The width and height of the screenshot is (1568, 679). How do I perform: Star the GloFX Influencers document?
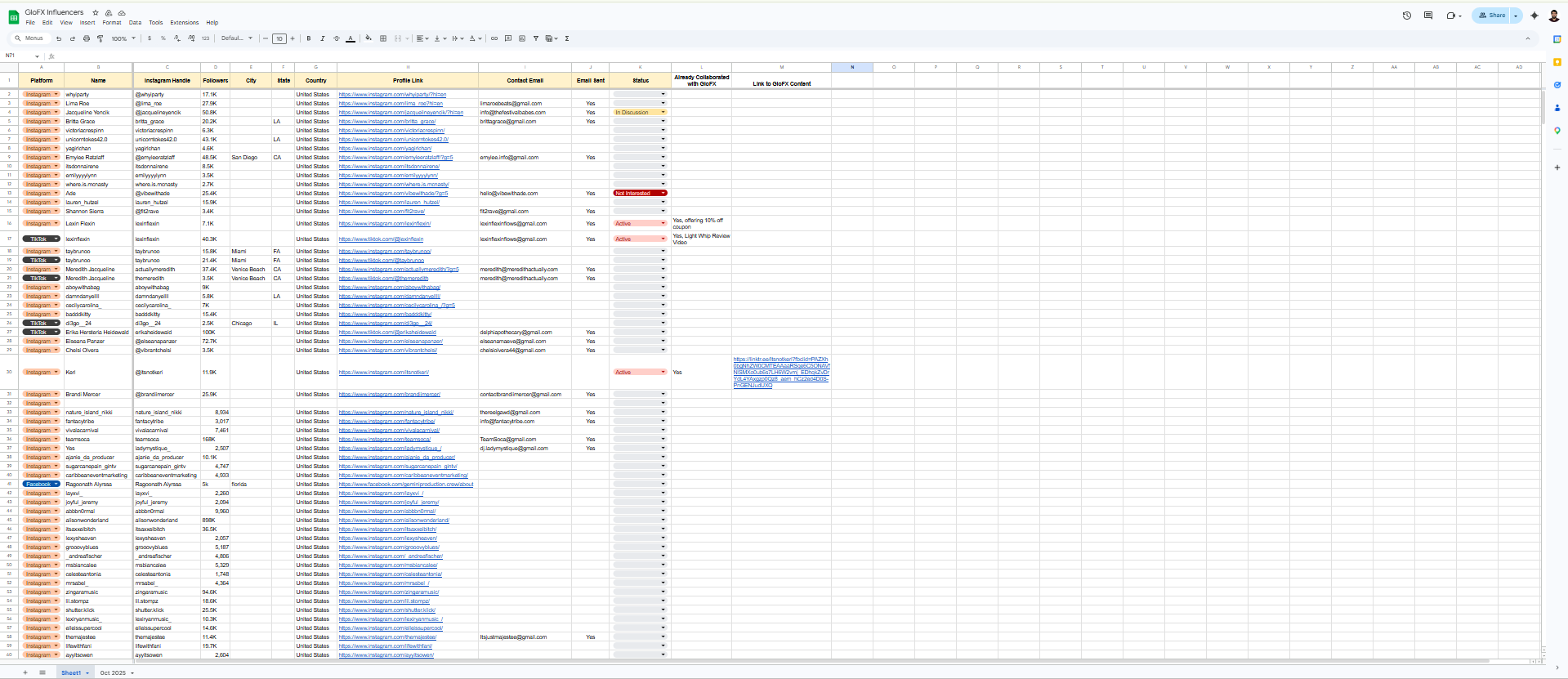click(x=96, y=13)
